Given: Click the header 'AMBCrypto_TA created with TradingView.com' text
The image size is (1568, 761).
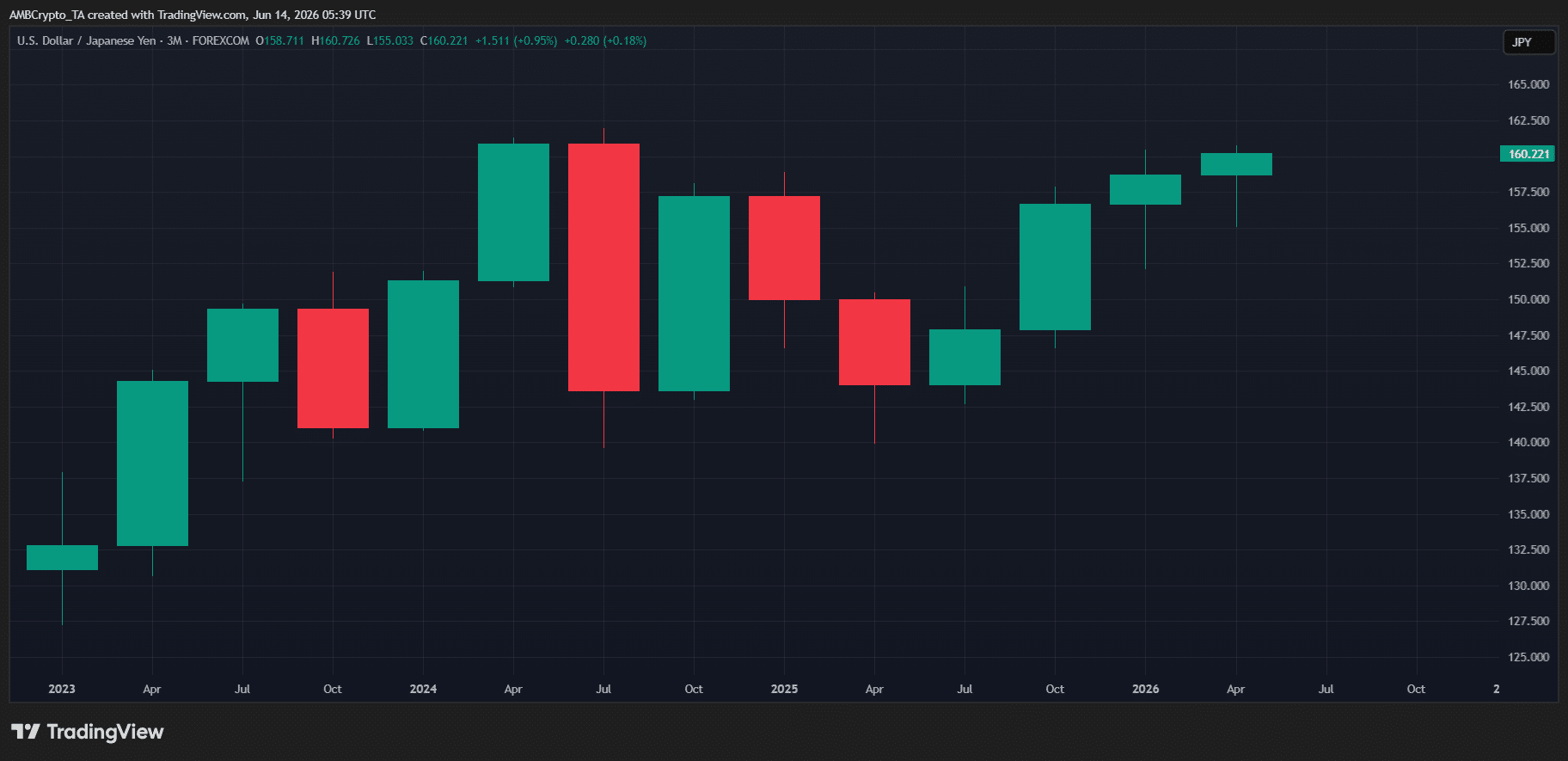Looking at the screenshot, I should pos(127,15).
